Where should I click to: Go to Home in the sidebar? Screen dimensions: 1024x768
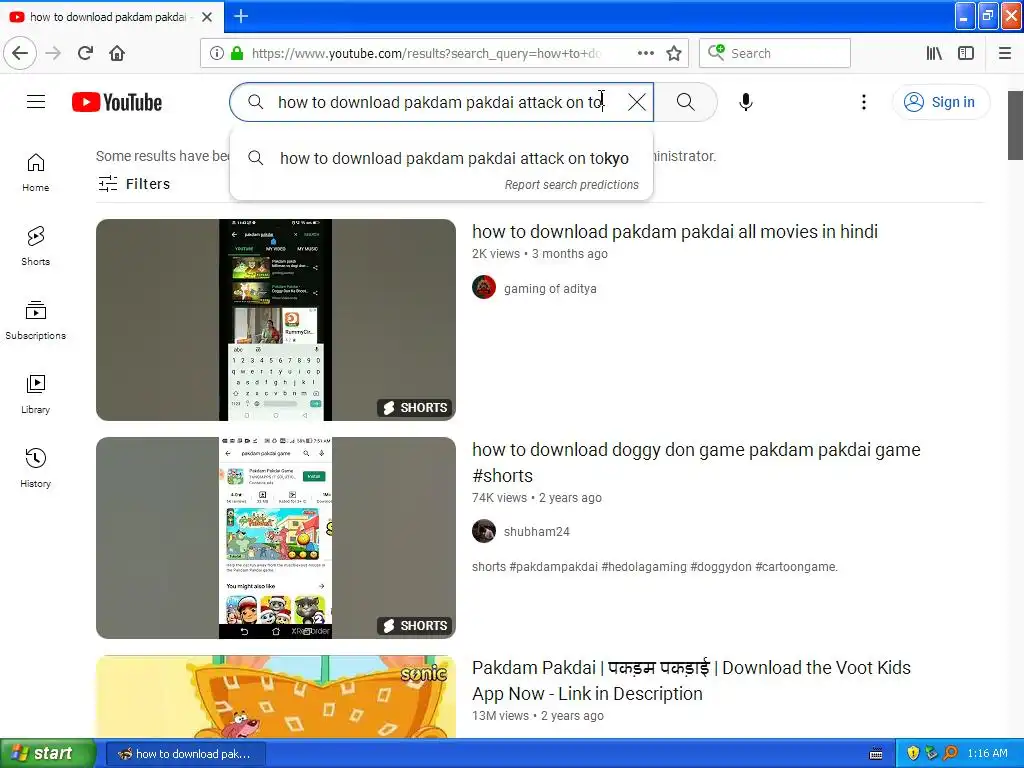pyautogui.click(x=36, y=172)
